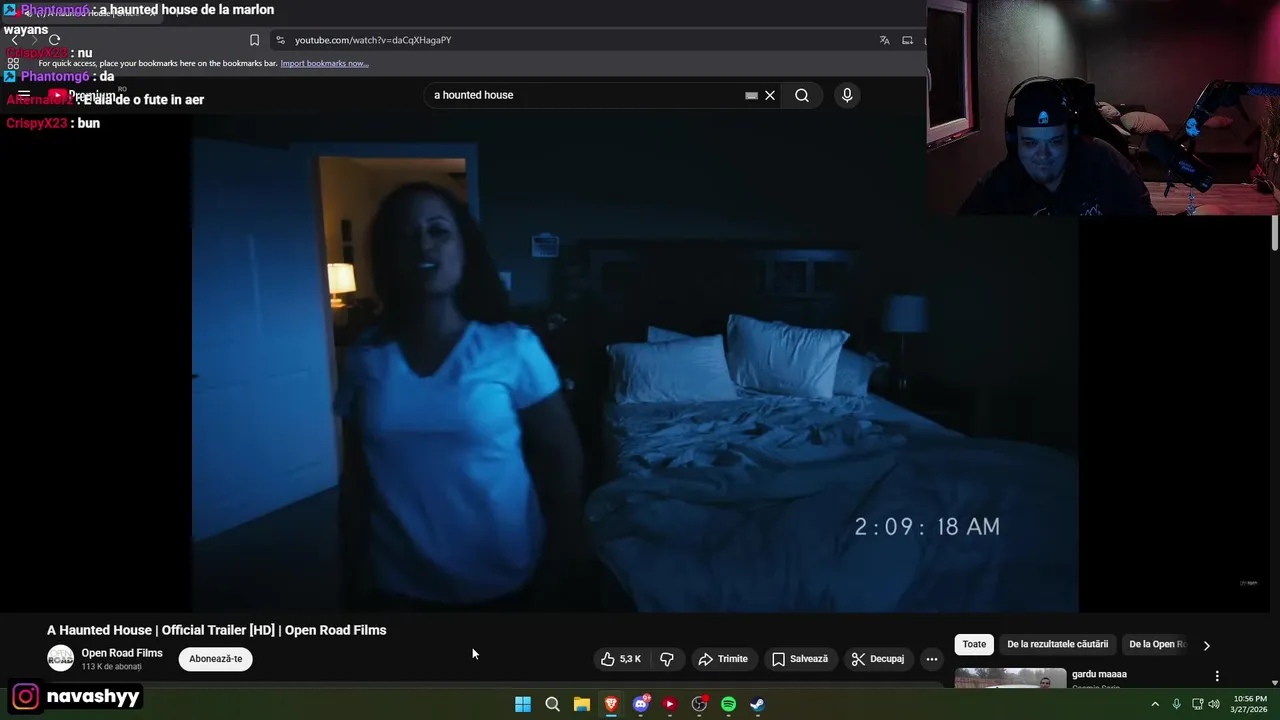Dislike the video

(x=667, y=659)
